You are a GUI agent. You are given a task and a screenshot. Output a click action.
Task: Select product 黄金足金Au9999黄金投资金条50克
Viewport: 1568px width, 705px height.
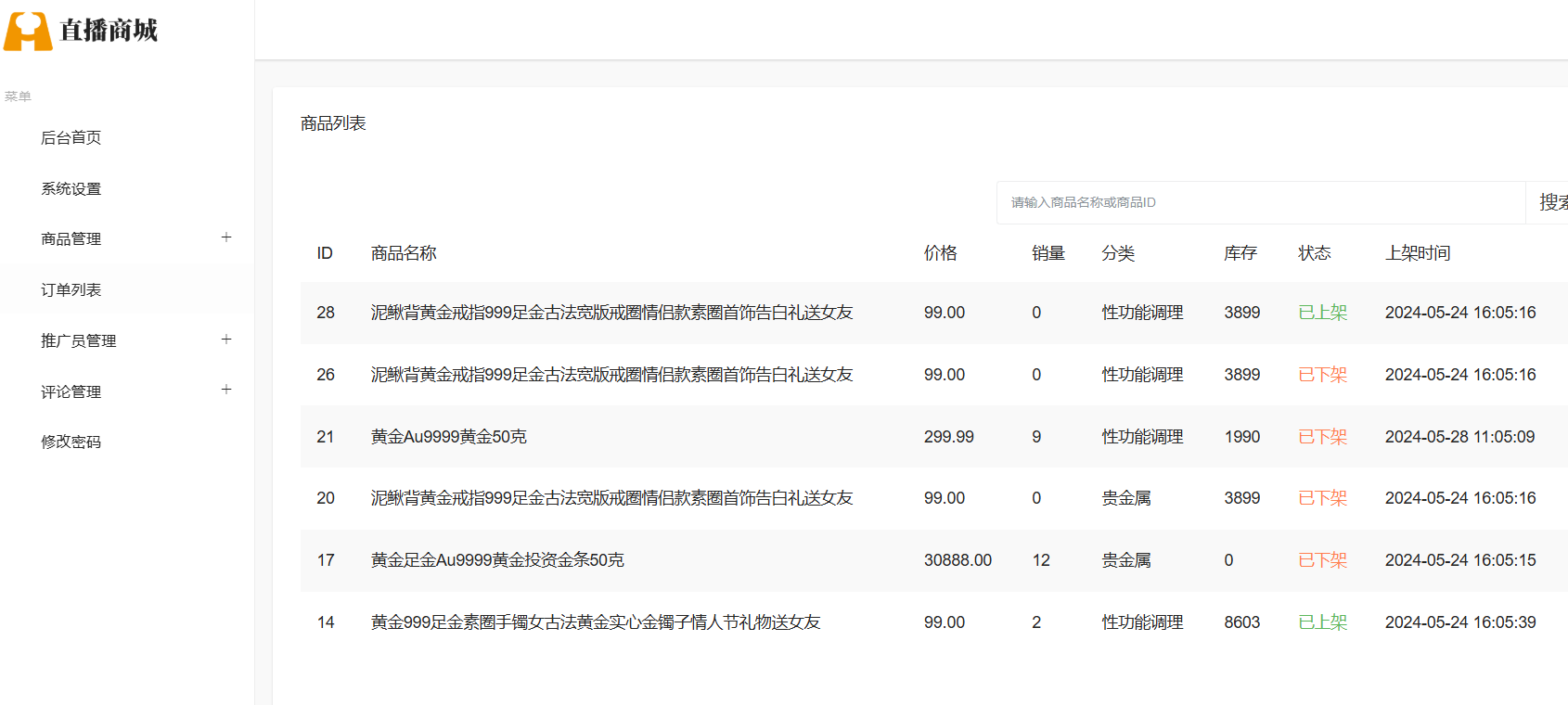tap(497, 560)
